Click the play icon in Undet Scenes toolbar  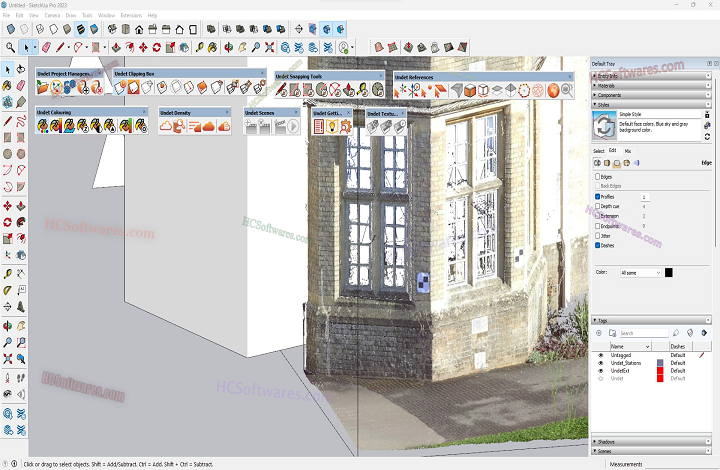[x=293, y=126]
